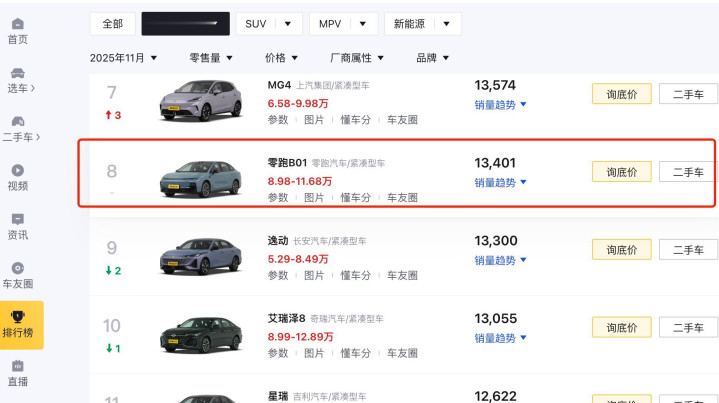Screen dimensions: 719x403
Task: Click 二手车 button for 逸动
Action: (687, 249)
